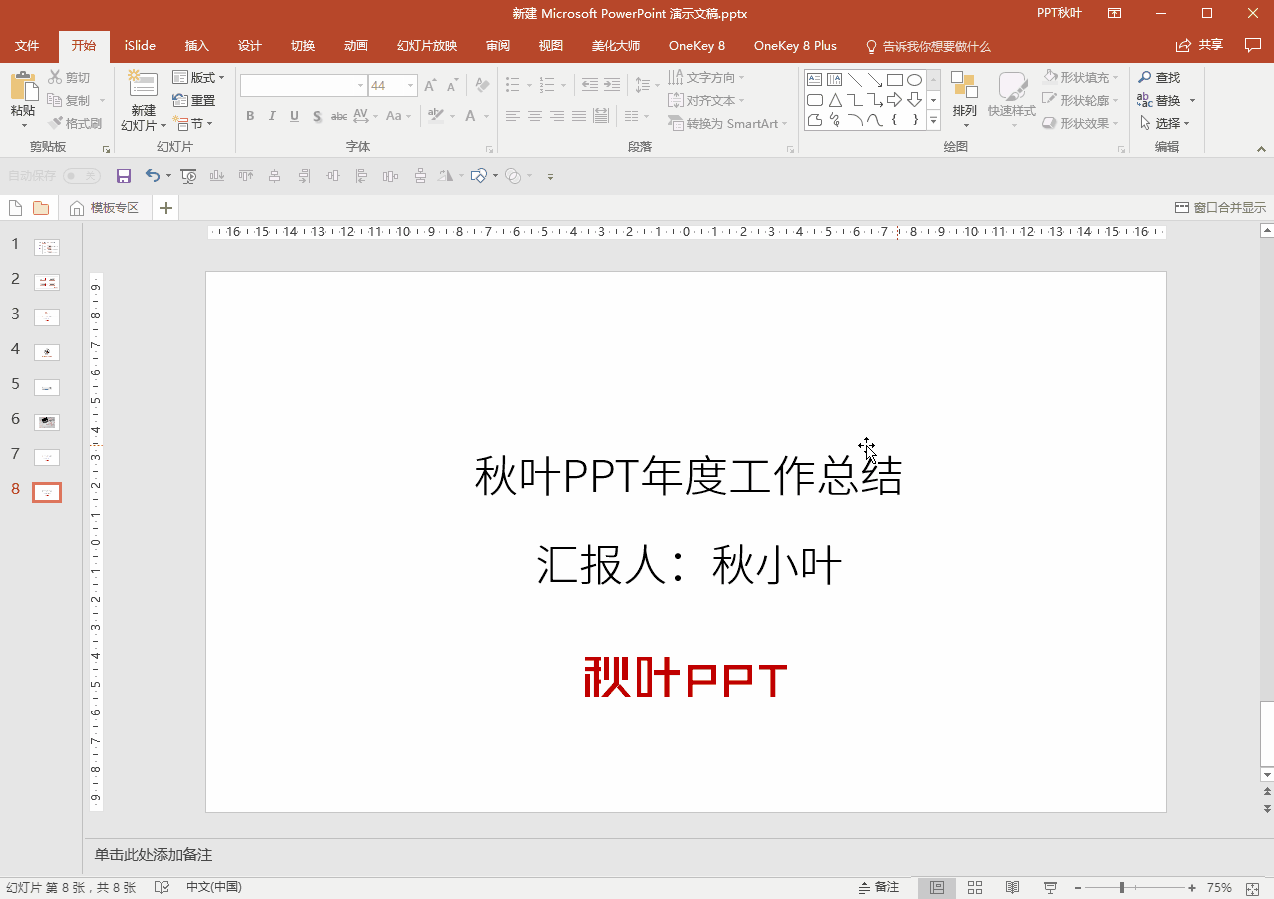
Task: Toggle normal view button in status bar
Action: [937, 887]
